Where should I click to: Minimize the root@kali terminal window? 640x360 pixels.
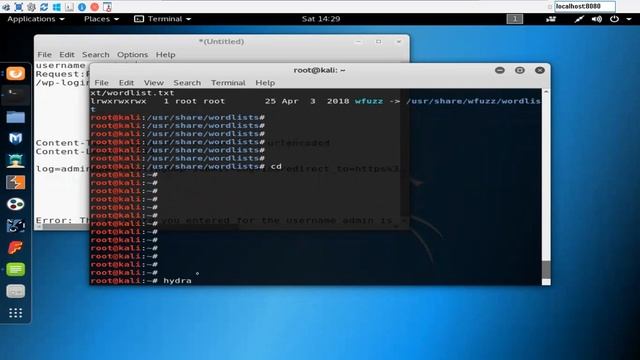coord(500,70)
